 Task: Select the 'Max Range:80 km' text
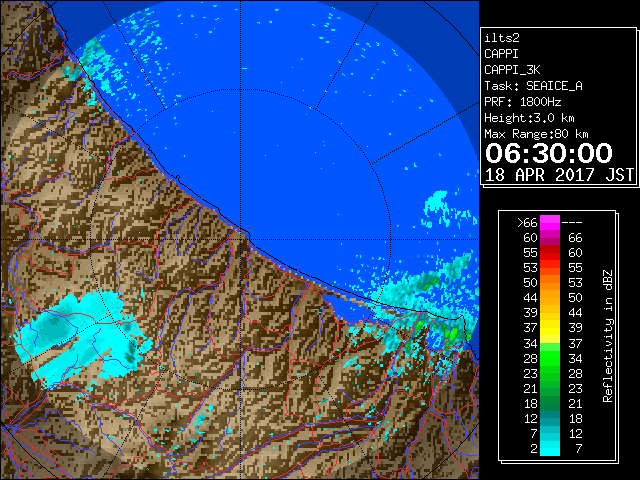536,134
